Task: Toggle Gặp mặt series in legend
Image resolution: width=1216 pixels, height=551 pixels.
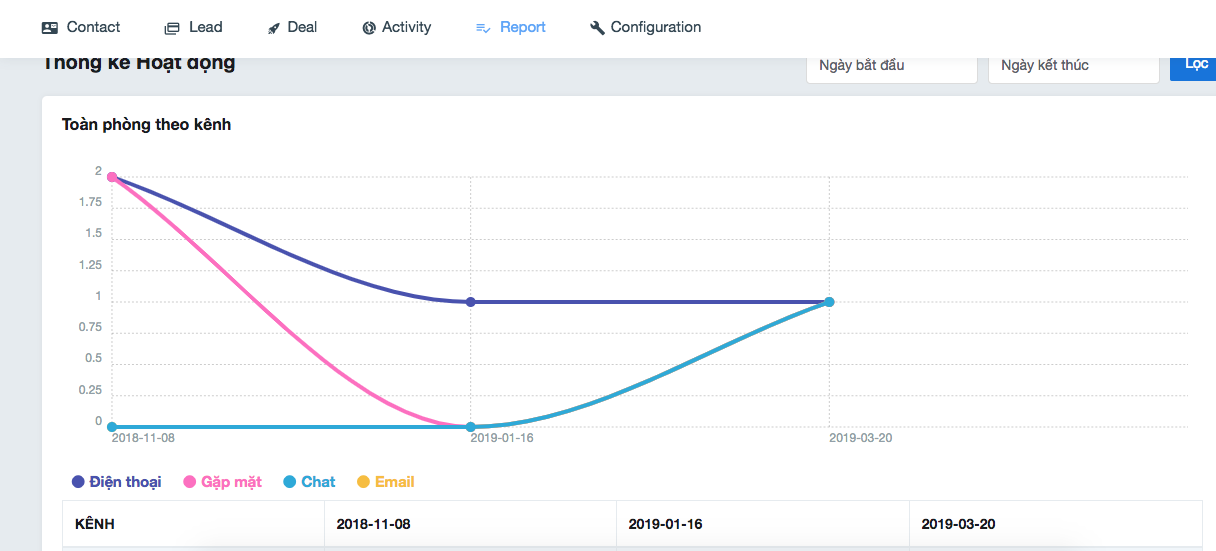Action: (222, 482)
